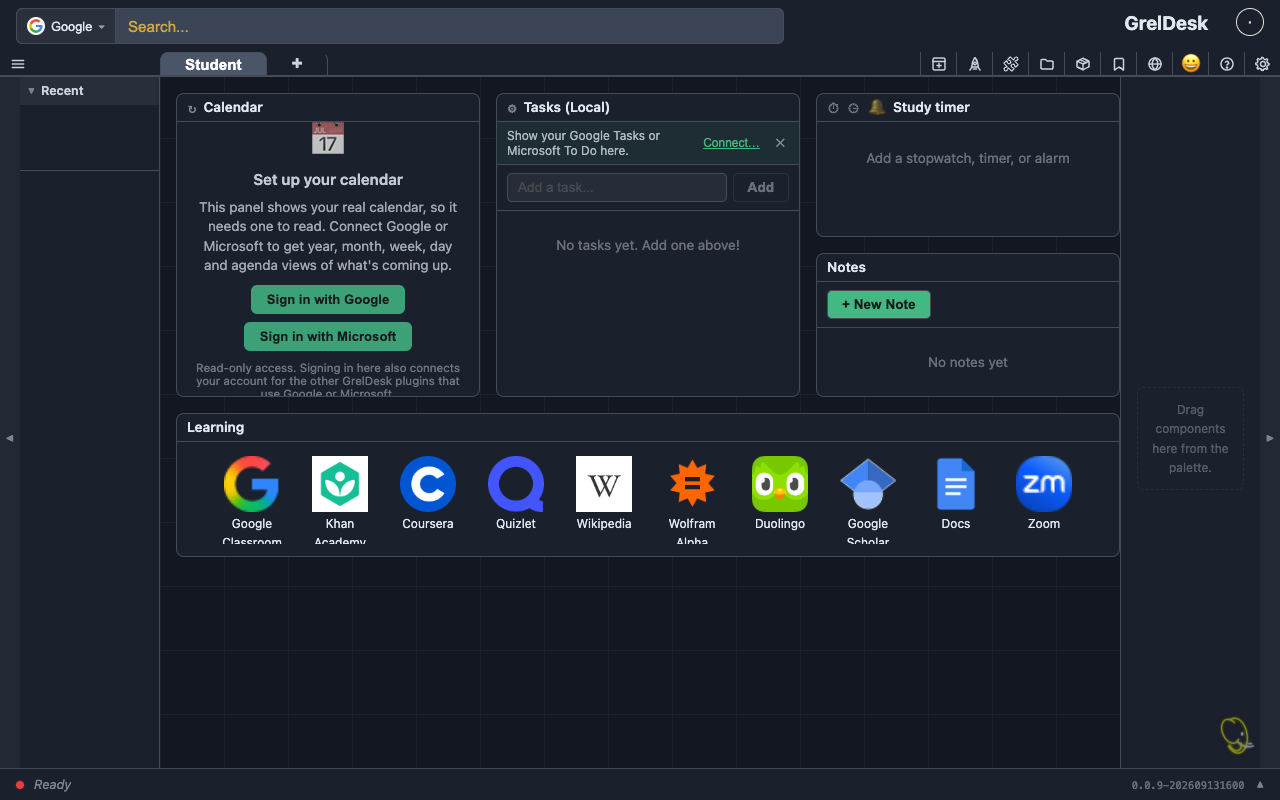This screenshot has height=800, width=1280.
Task: Click the 'No notes yet' text
Action: point(968,362)
